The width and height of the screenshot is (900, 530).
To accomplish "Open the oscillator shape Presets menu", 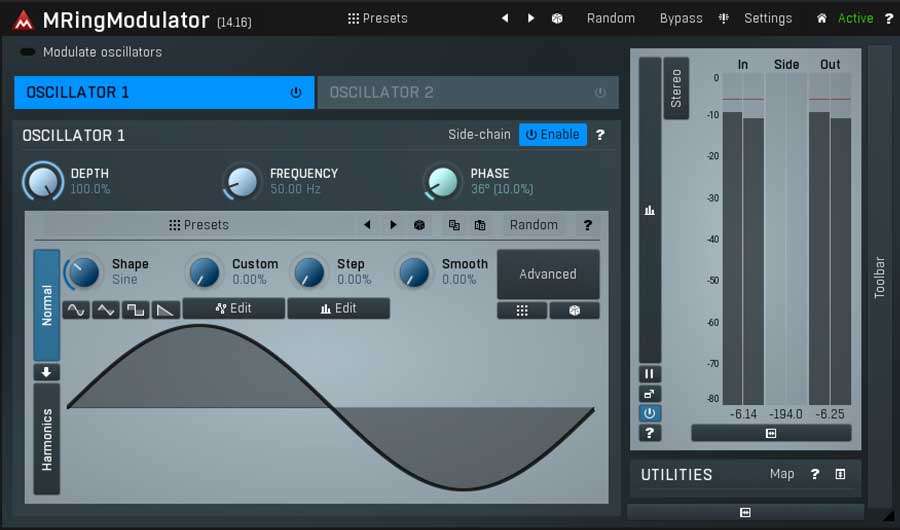I will (199, 225).
